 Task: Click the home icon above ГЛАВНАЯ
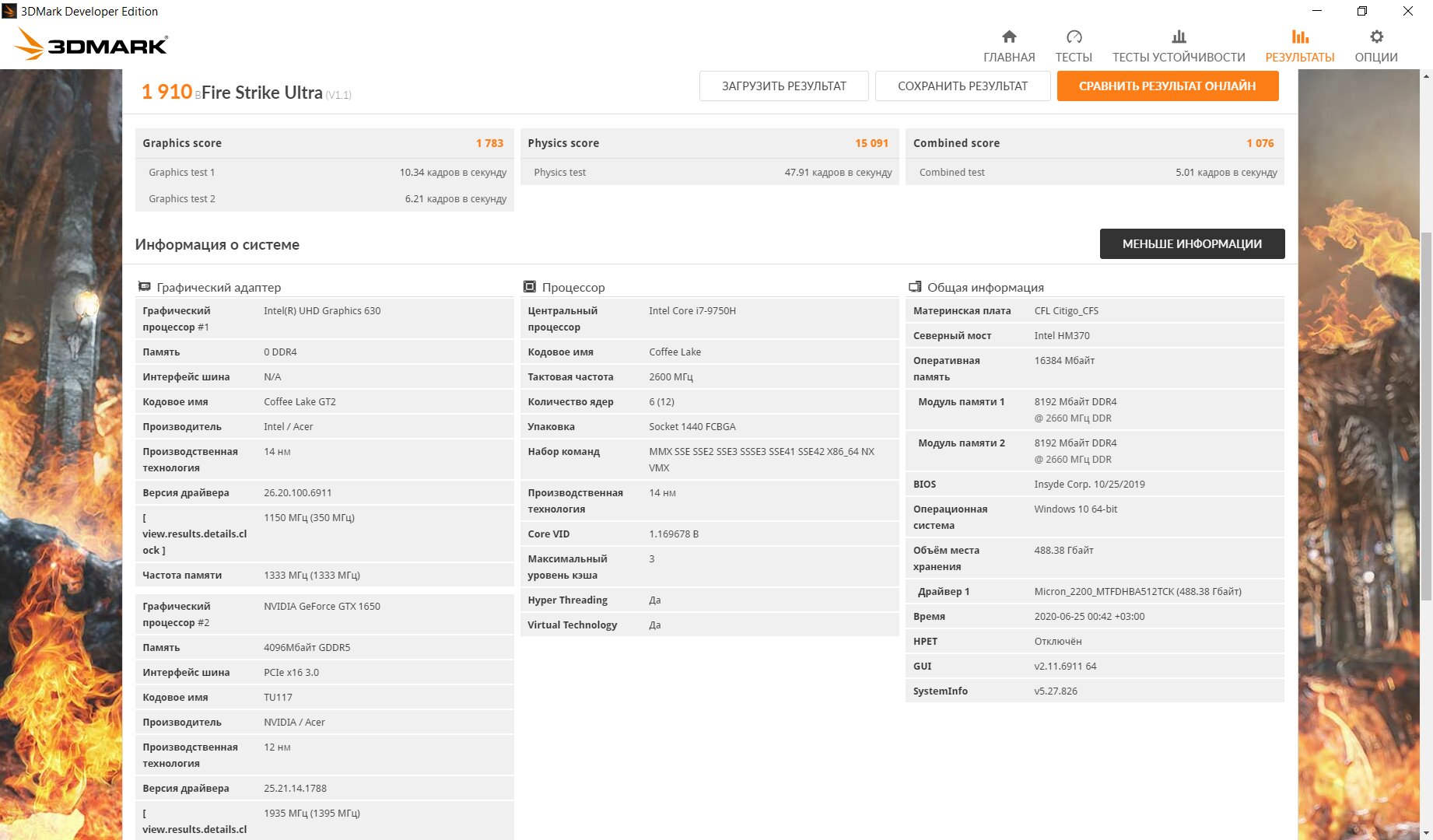click(1009, 37)
